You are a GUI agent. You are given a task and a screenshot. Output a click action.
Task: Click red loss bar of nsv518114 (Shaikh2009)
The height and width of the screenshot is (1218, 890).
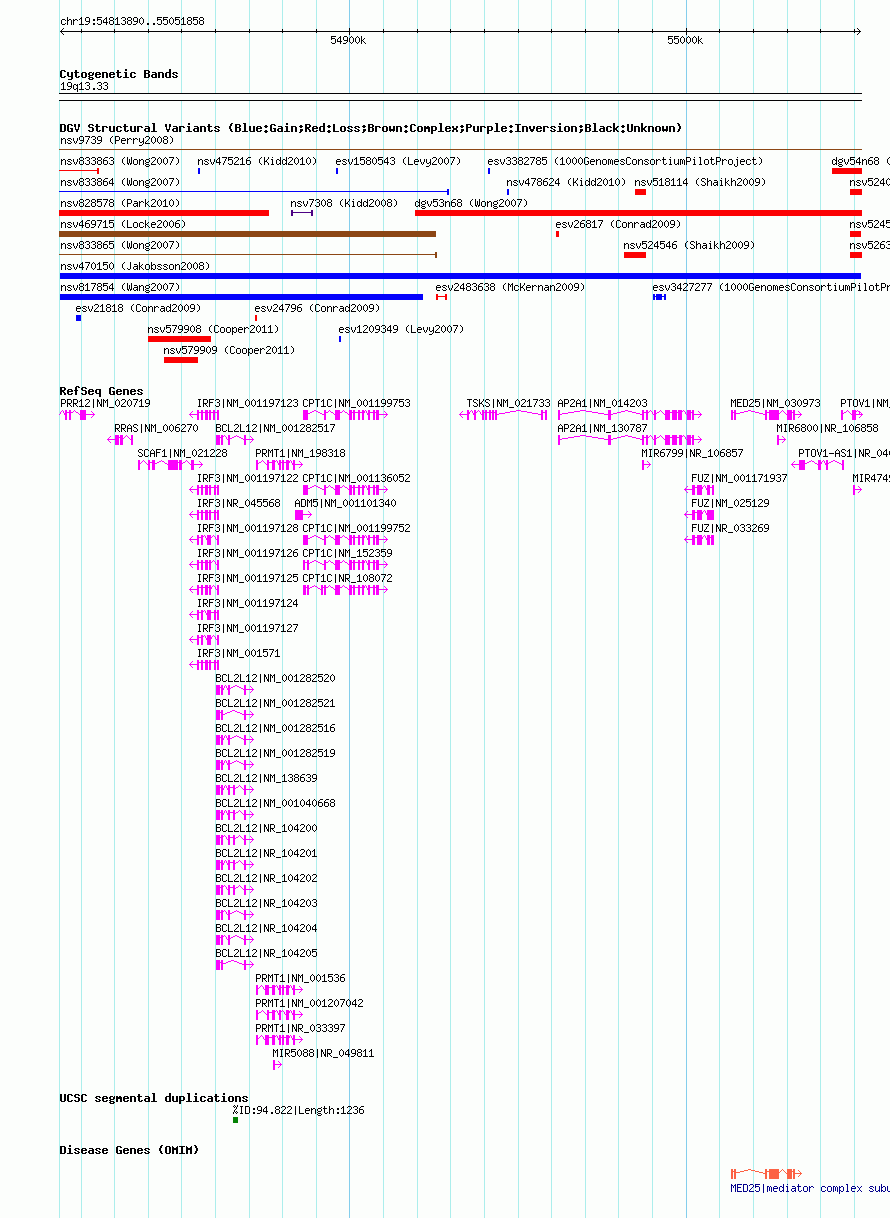(x=640, y=192)
